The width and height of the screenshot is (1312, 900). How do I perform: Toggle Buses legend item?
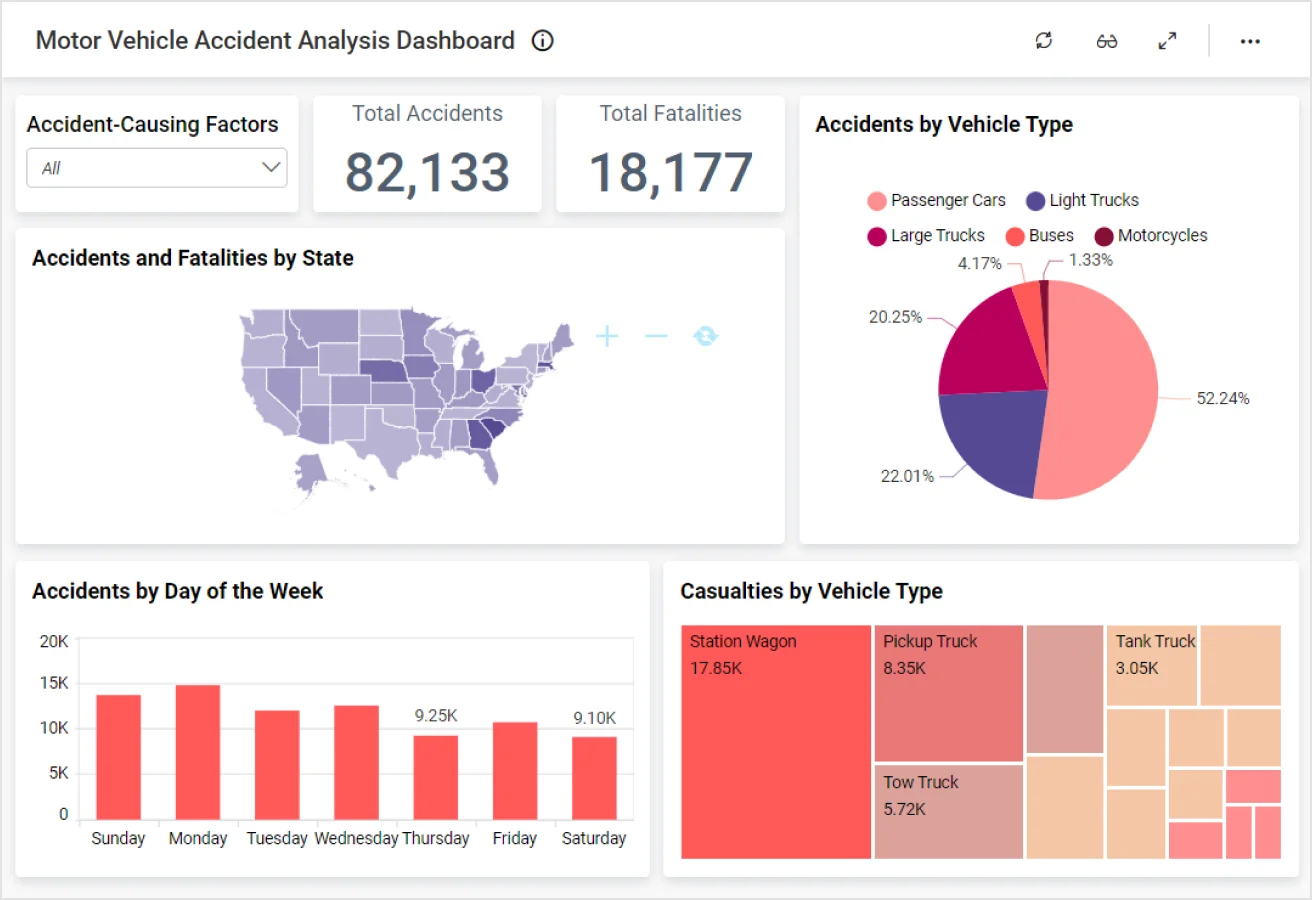tap(1039, 236)
